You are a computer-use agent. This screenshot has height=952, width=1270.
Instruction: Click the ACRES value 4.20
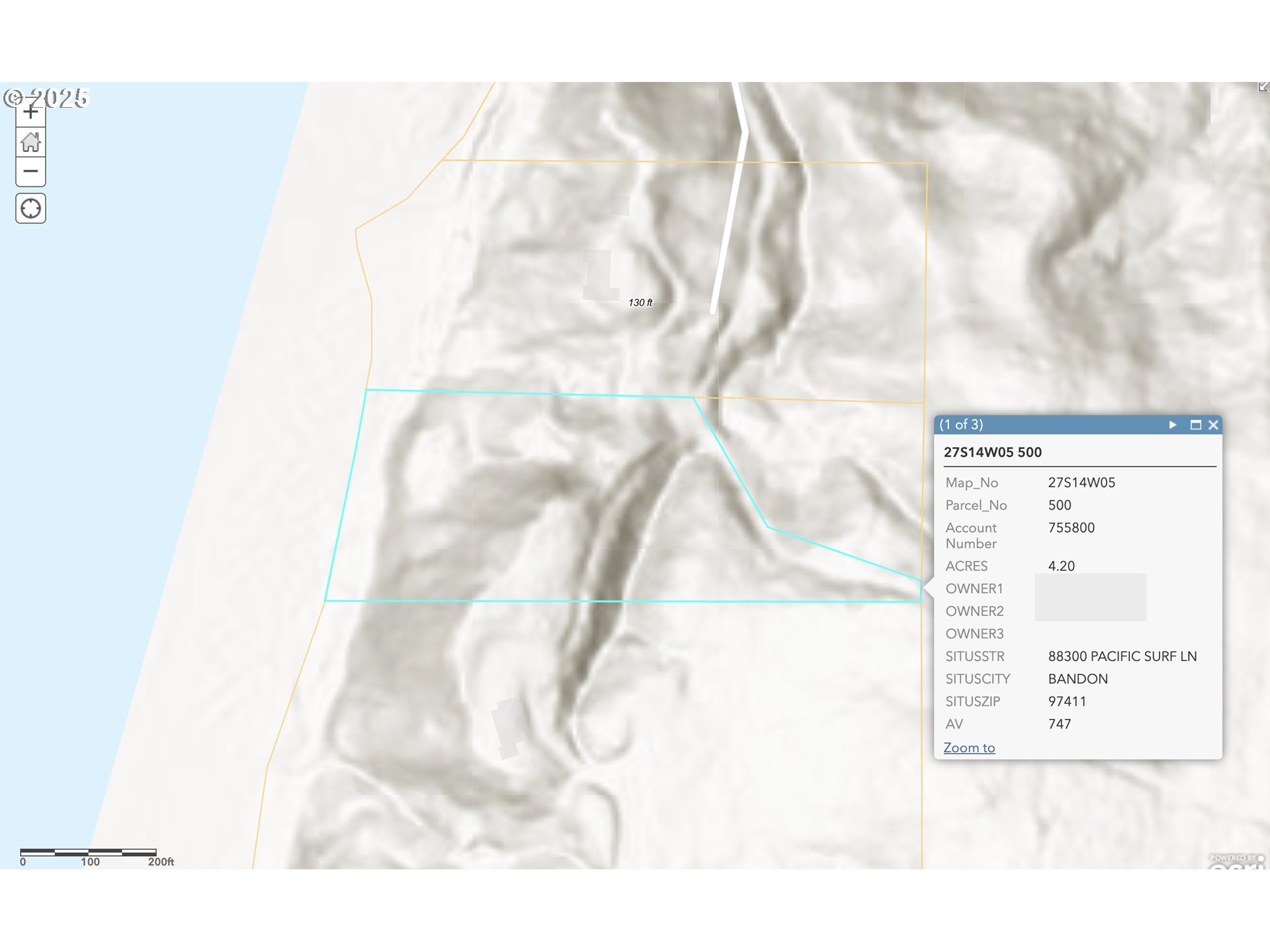(x=1061, y=566)
